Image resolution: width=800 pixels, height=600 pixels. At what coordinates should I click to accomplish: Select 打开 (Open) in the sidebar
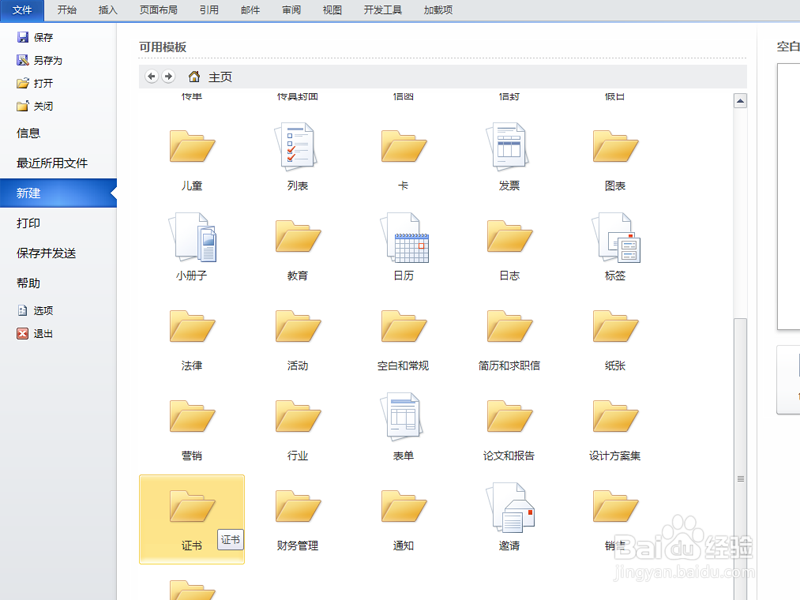[x=40, y=81]
